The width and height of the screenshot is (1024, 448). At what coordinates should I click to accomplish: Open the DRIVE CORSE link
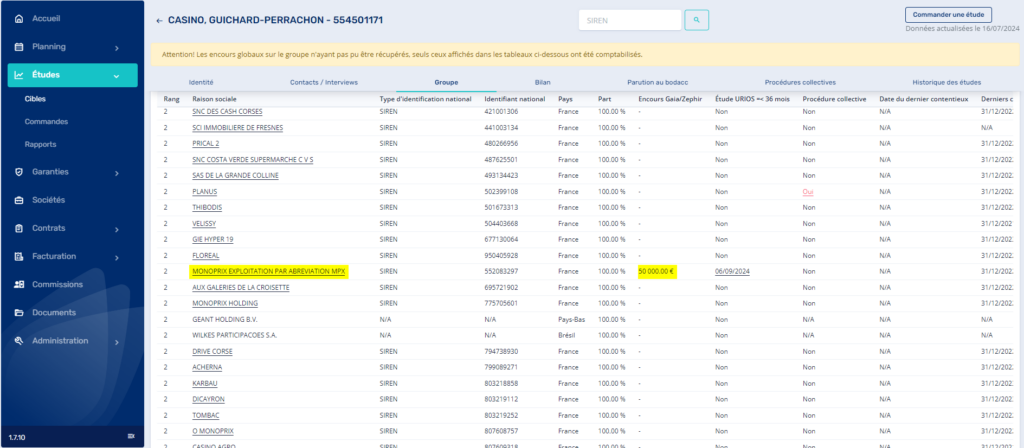point(212,351)
